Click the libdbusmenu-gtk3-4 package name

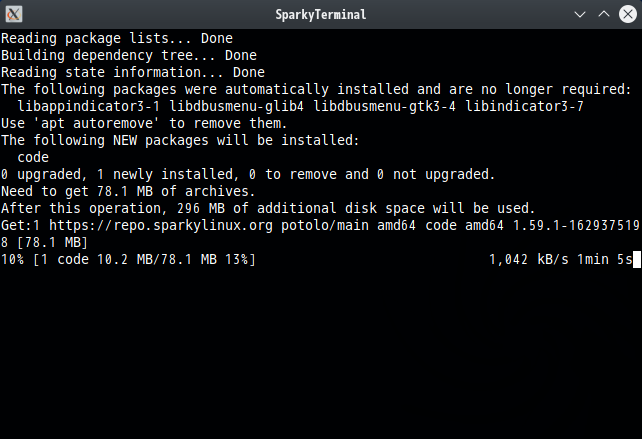click(x=384, y=106)
